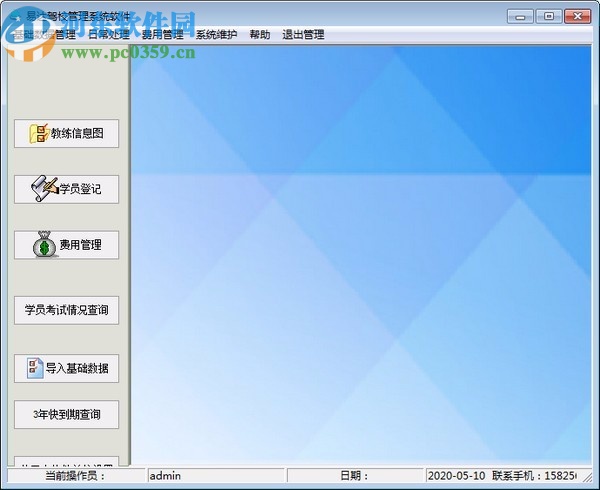Open 学员考试情况查询
This screenshot has height=490, width=600.
(x=67, y=310)
